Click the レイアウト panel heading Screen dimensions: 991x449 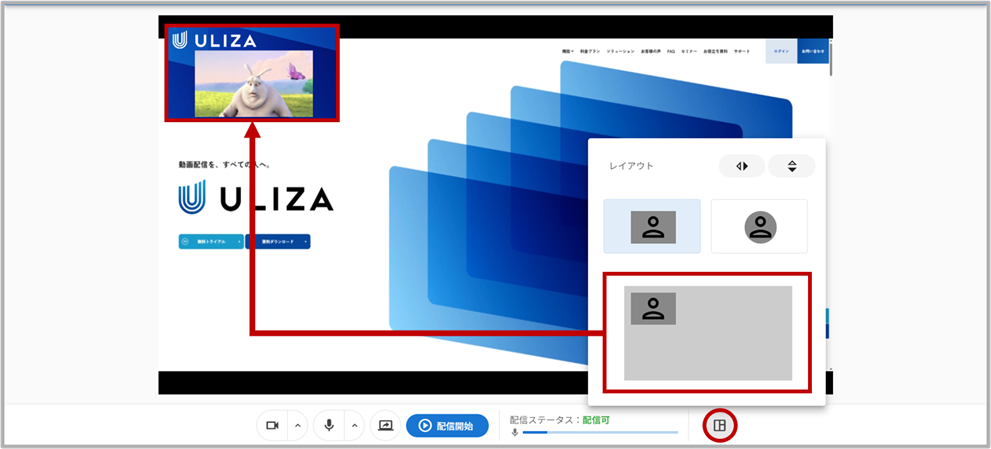(631, 166)
